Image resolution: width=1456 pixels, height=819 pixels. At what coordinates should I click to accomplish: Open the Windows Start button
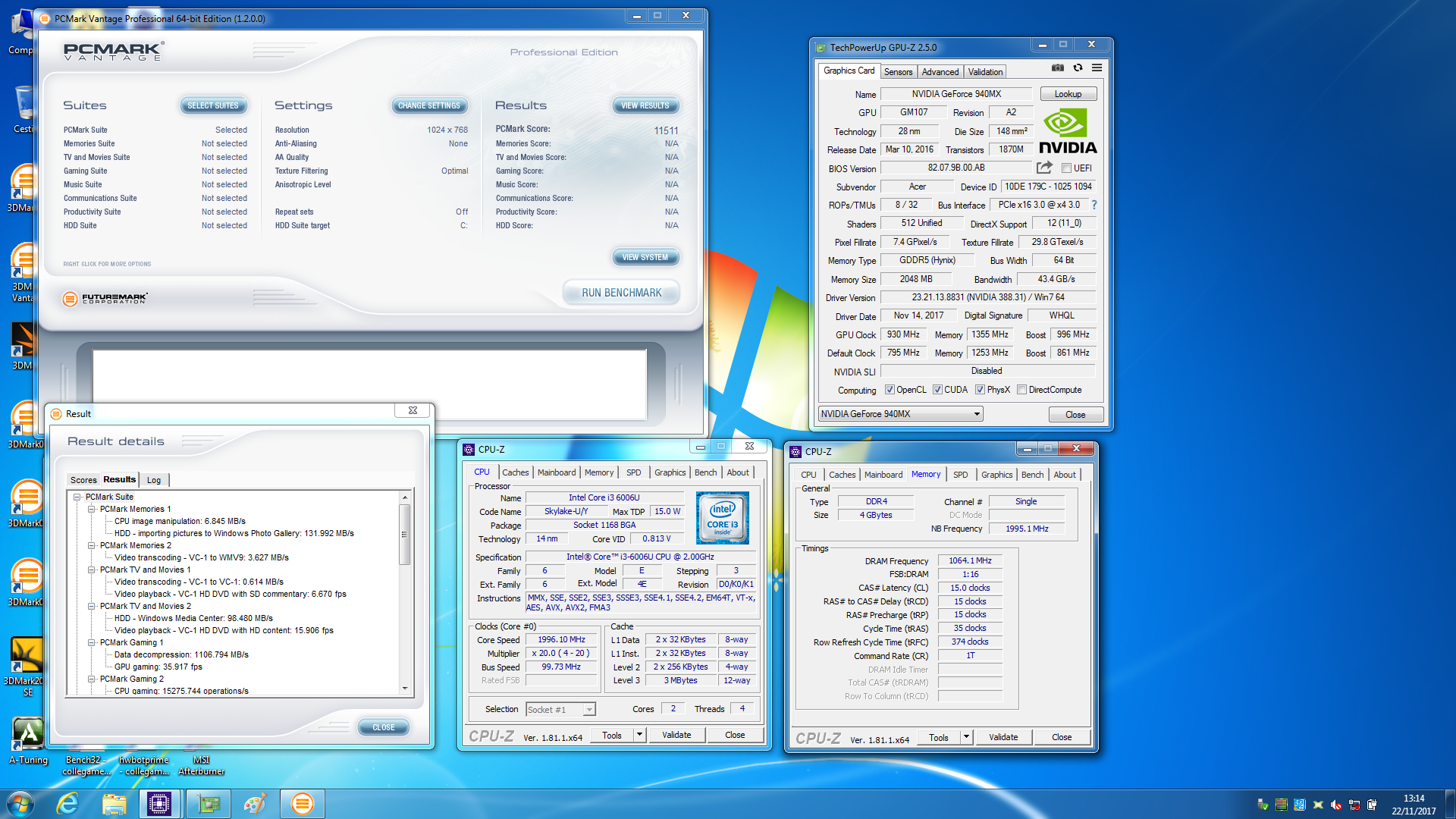[x=20, y=804]
